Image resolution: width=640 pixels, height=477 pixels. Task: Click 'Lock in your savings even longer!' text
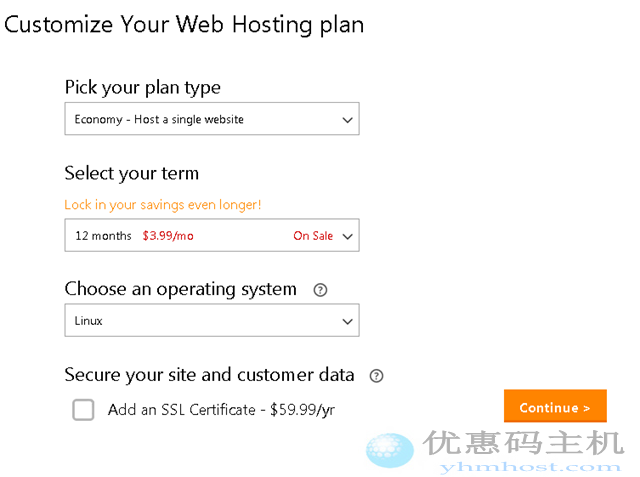163,205
